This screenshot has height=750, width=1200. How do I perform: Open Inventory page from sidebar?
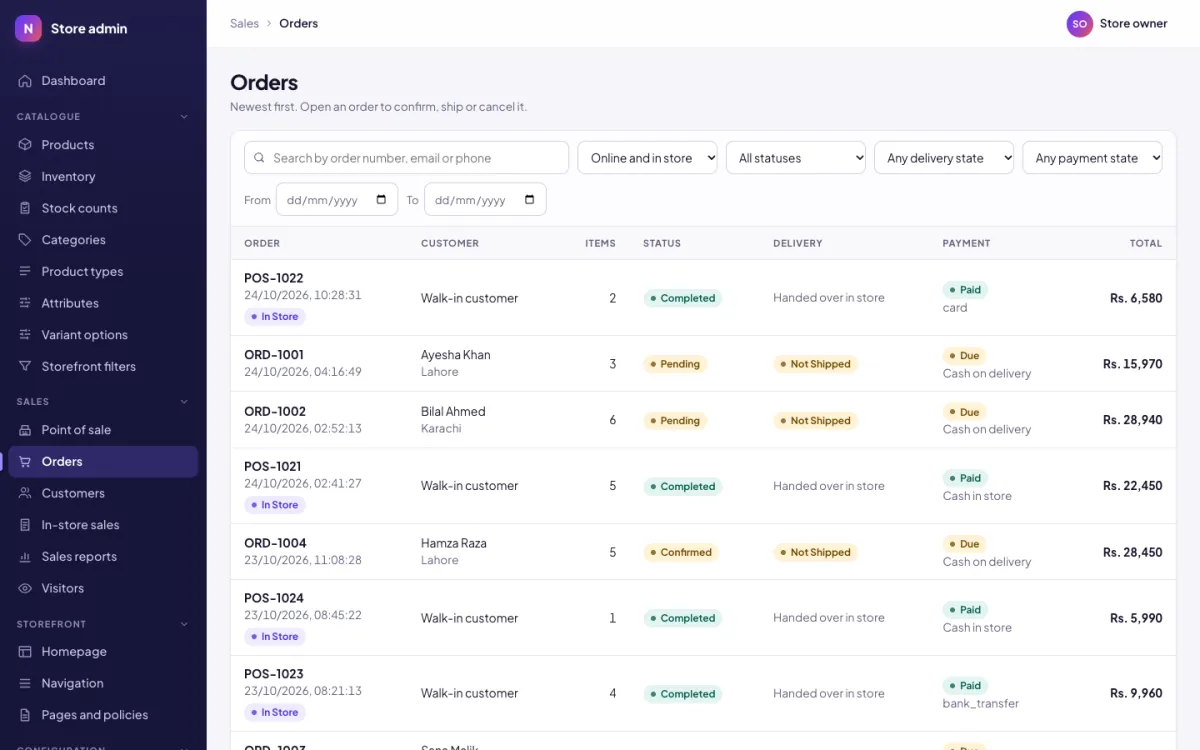point(103,176)
